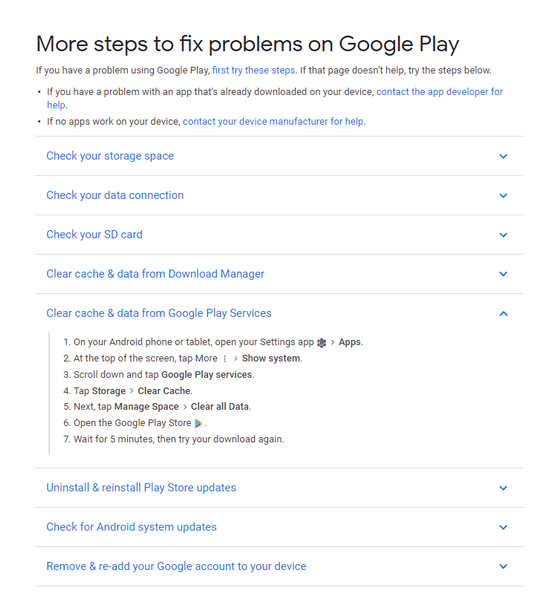
Task: Click 'Clear cache & data from Download Manager' heading
Action: coord(155,274)
